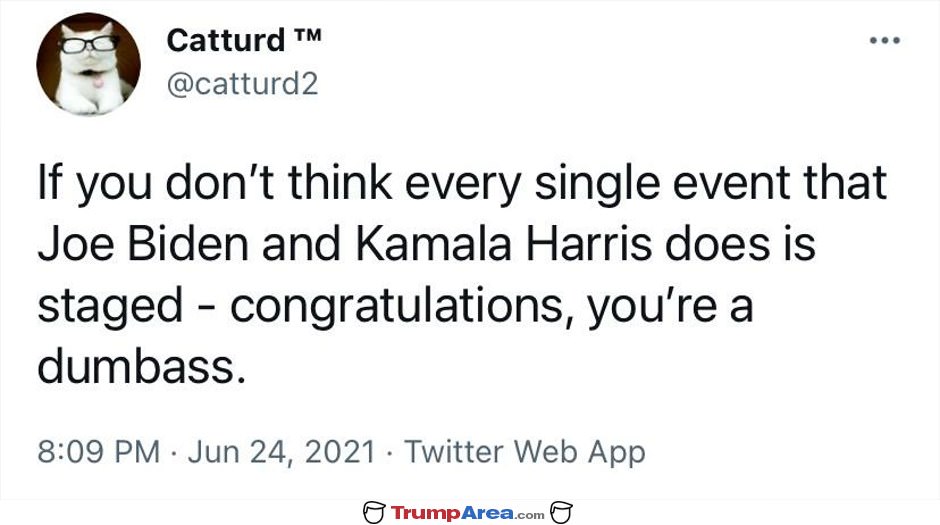The image size is (940, 525).
Task: Click the glasses on the cat avatar
Action: pyautogui.click(x=86, y=44)
